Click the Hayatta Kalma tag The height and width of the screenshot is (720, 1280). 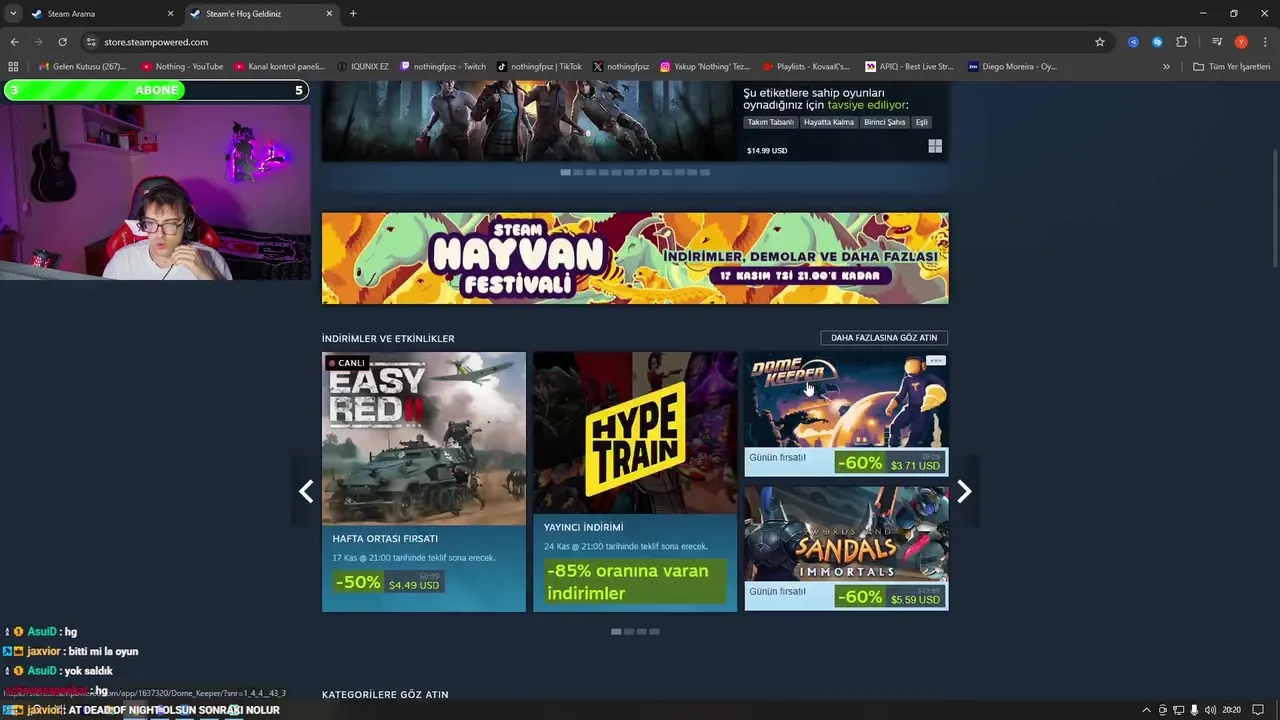[829, 122]
